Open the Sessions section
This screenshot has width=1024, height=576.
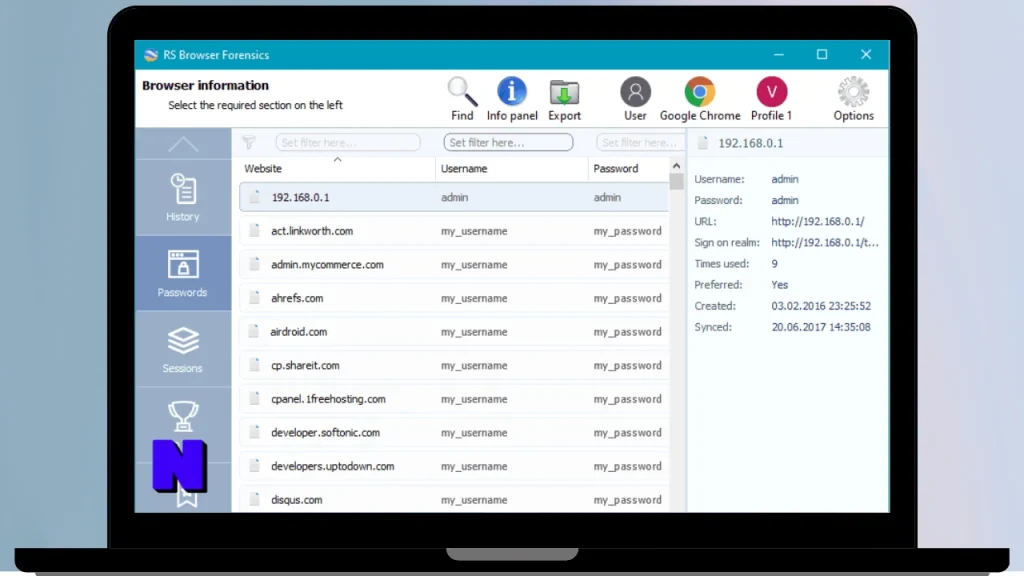183,349
